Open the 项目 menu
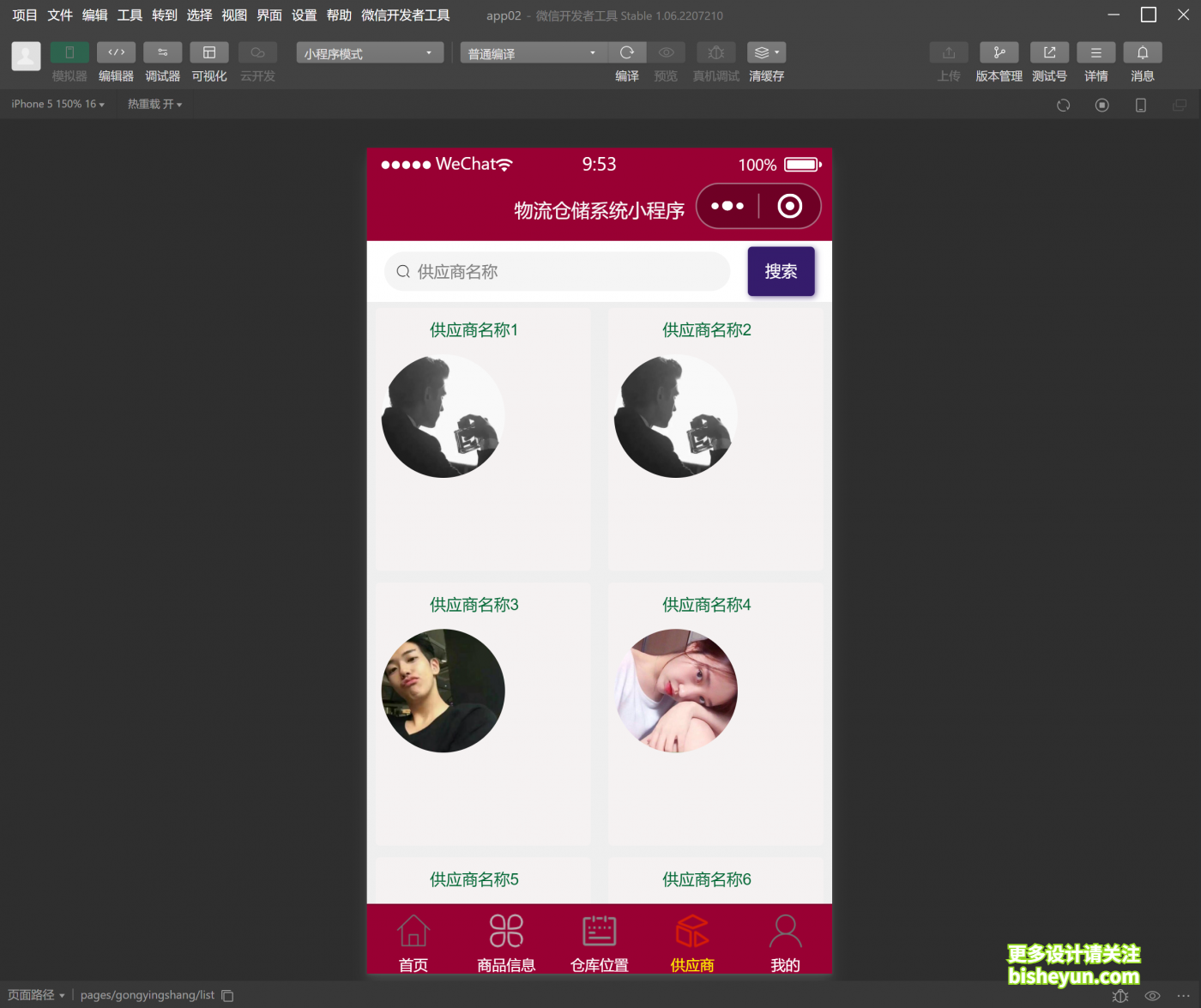1201x1008 pixels. [x=25, y=15]
